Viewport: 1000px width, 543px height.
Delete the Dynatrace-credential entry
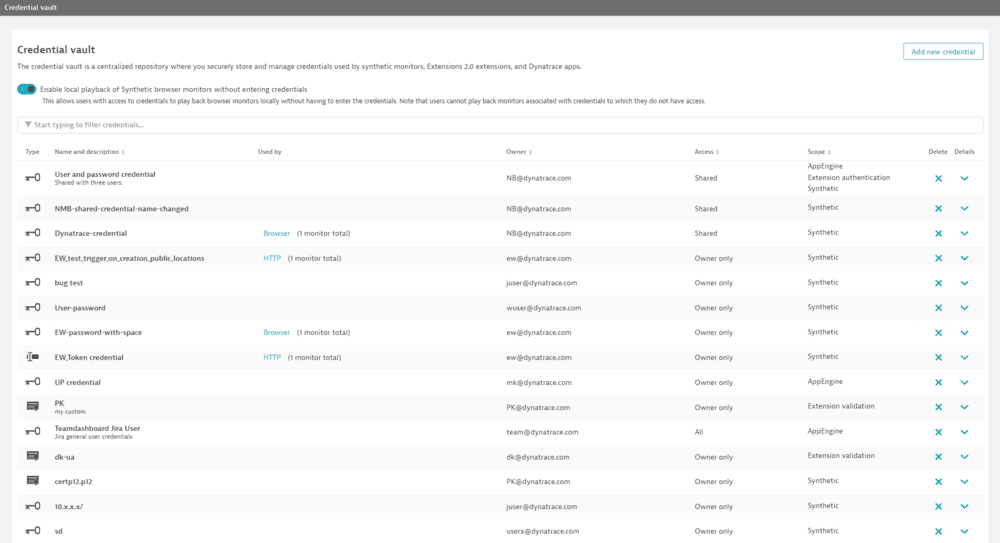coord(938,234)
